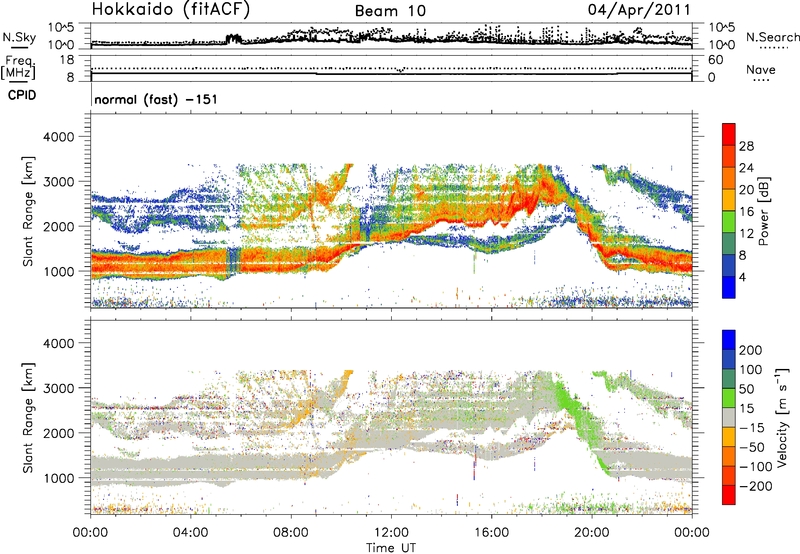Click the date '04/Apr/2011'
This screenshot has height=554, width=800.
pyautogui.click(x=639, y=10)
